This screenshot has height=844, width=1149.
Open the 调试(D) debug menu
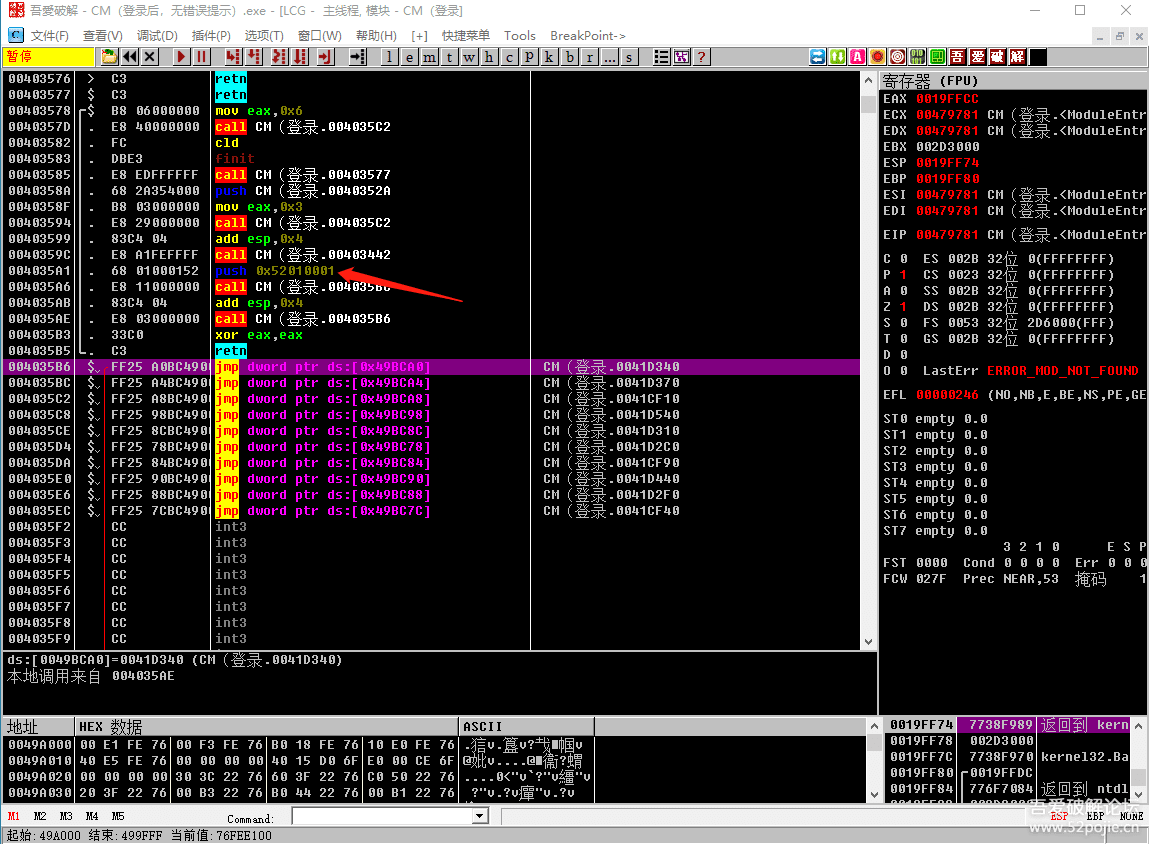(157, 35)
